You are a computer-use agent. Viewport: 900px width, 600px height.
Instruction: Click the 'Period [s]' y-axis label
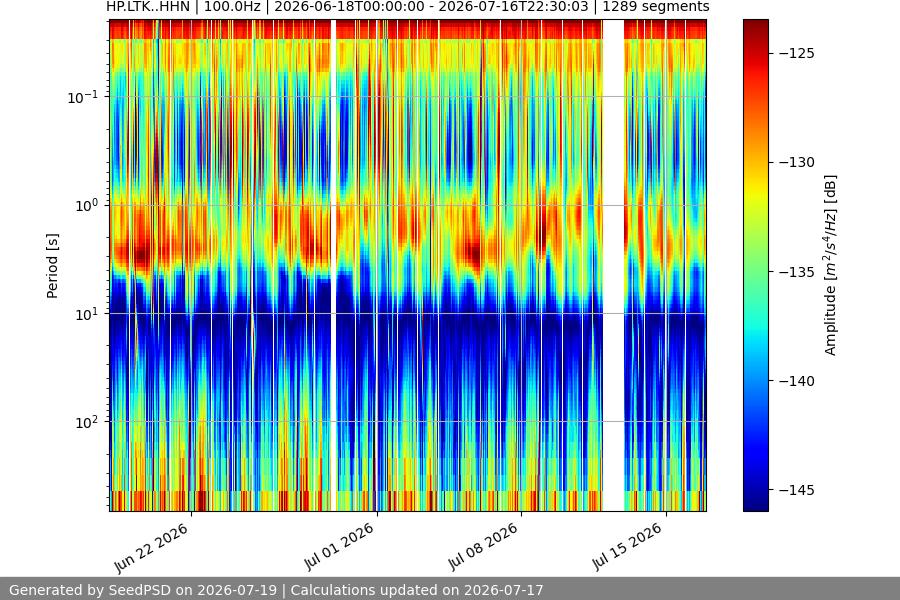coord(52,266)
